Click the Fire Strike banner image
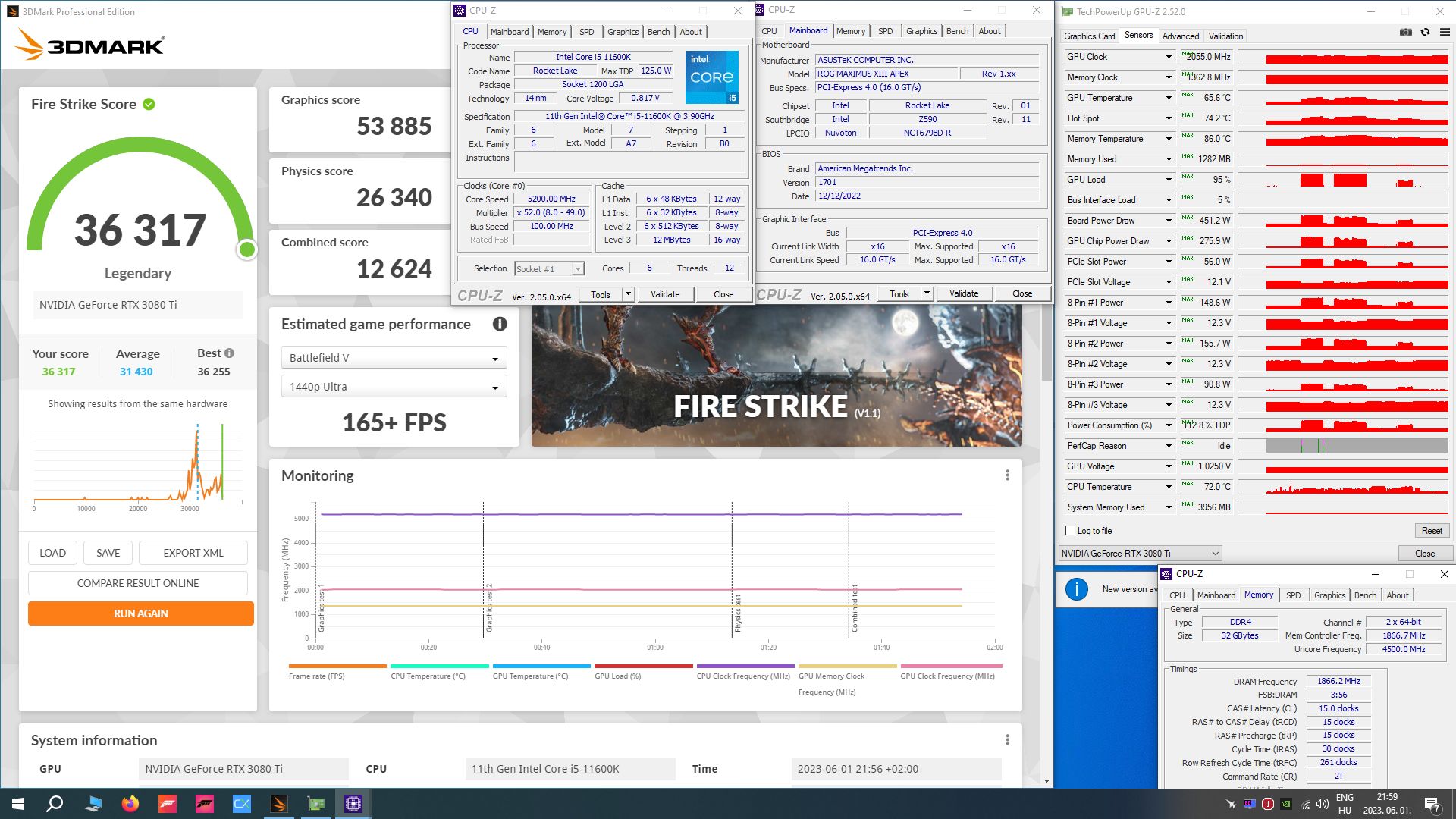Viewport: 1456px width, 819px height. [x=777, y=375]
